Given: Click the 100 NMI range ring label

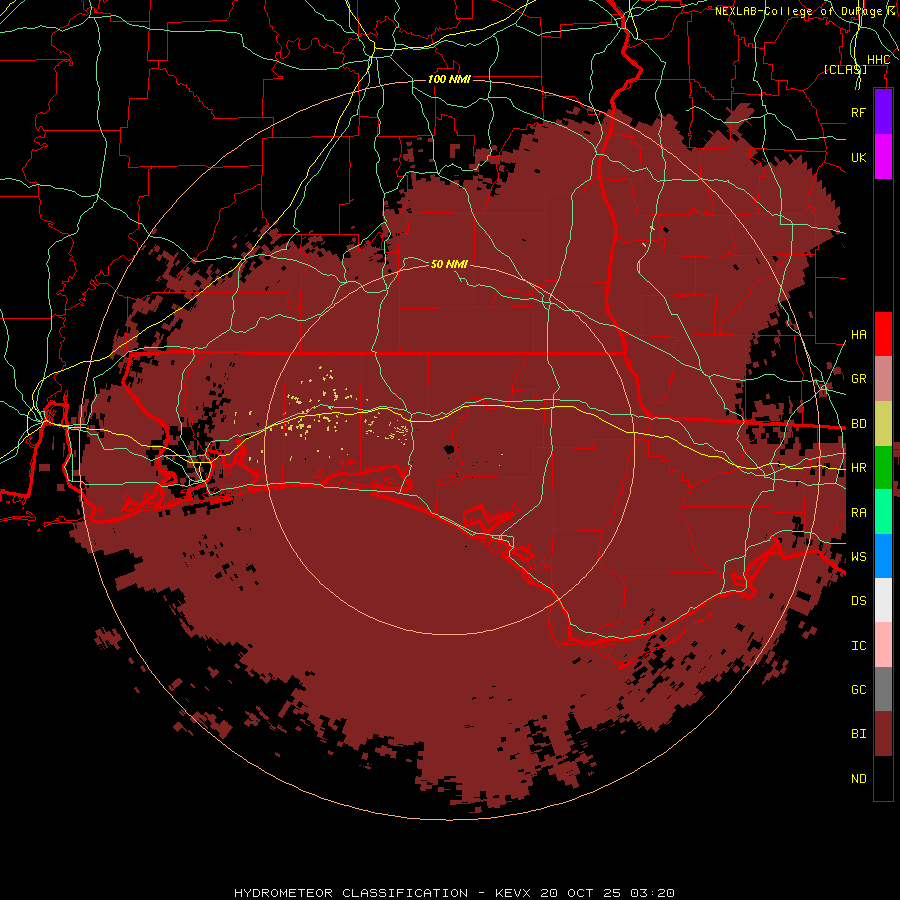Looking at the screenshot, I should tap(449, 79).
